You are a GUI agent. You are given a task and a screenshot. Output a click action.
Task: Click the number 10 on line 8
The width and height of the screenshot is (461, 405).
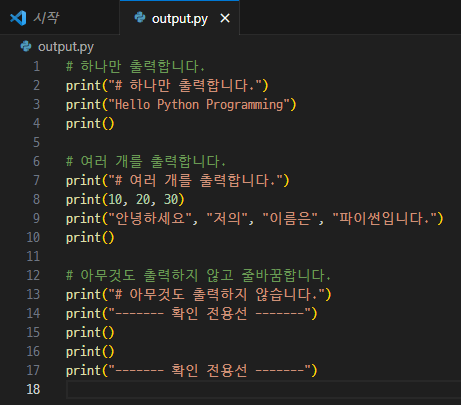click(115, 200)
